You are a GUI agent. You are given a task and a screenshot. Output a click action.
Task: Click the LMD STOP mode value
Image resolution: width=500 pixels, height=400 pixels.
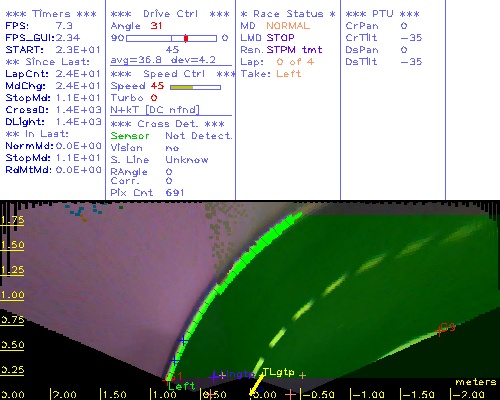pos(280,38)
